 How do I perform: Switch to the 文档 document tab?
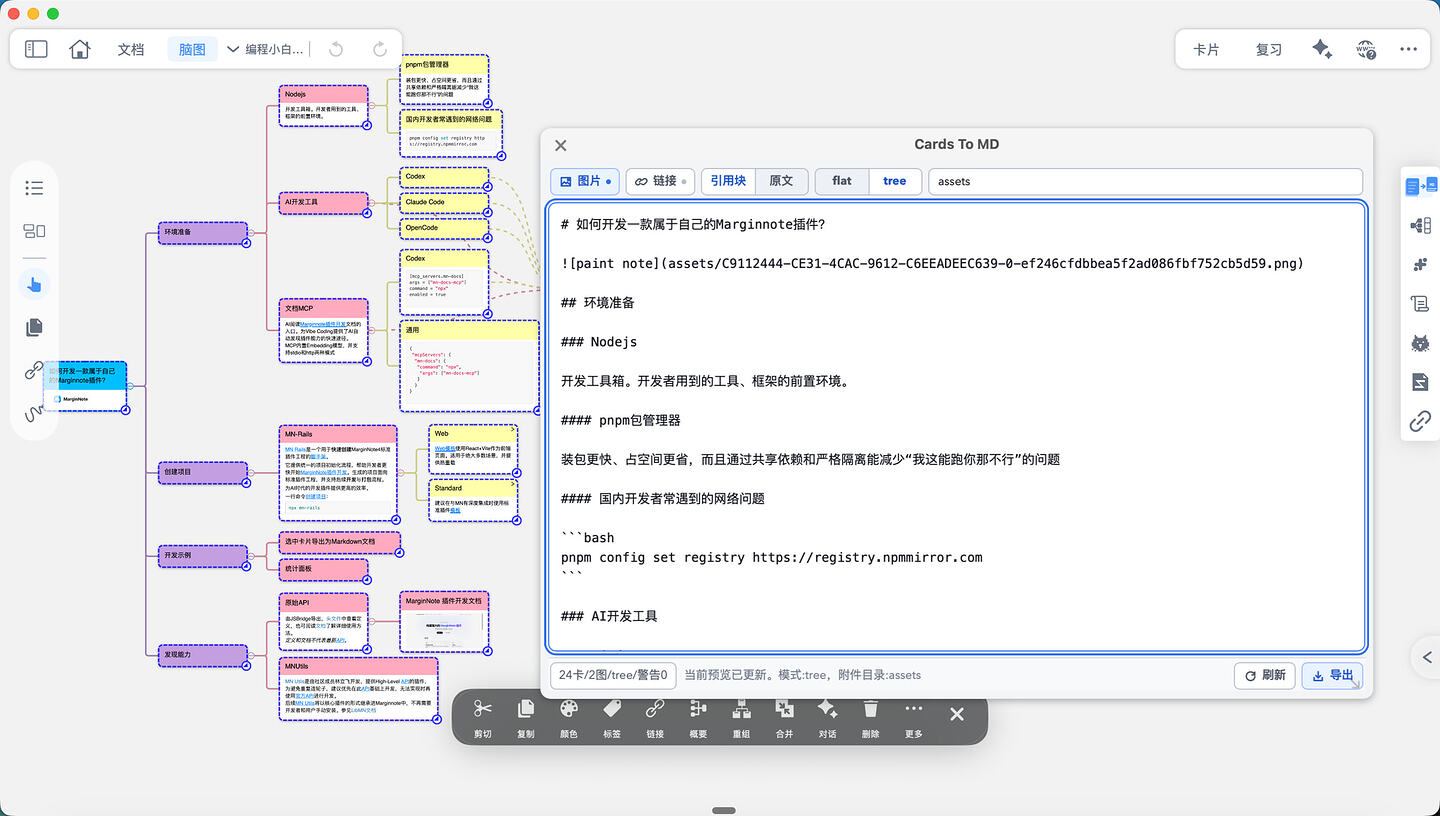(x=131, y=49)
